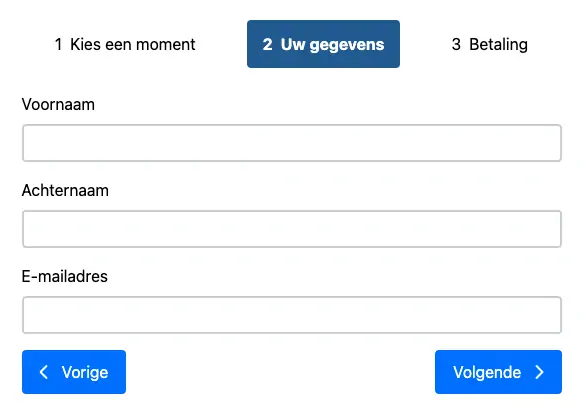
Task: Focus the Voornaam text field
Action: click(292, 143)
